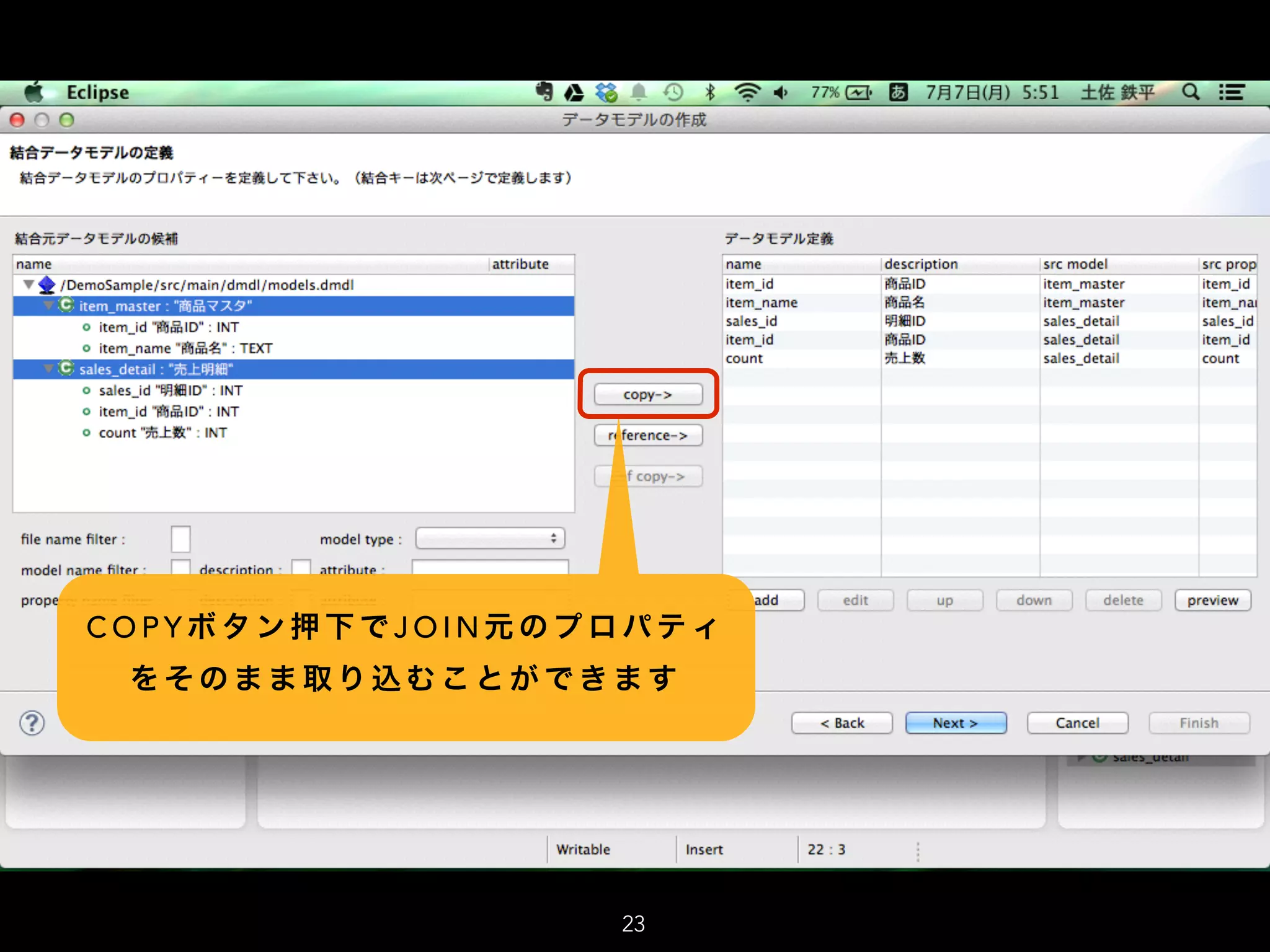Select item_name 商品名 TEXT property
The width and height of the screenshot is (1270, 952).
[x=185, y=348]
